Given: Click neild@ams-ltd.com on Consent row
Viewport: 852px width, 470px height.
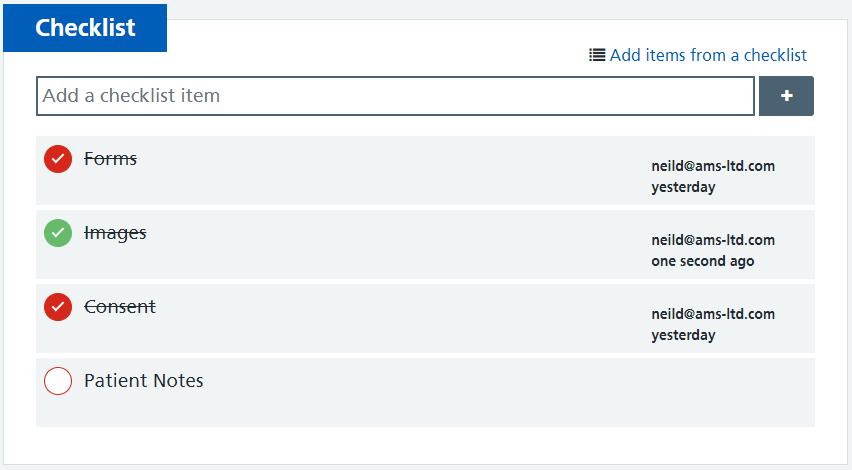Looking at the screenshot, I should click(713, 314).
